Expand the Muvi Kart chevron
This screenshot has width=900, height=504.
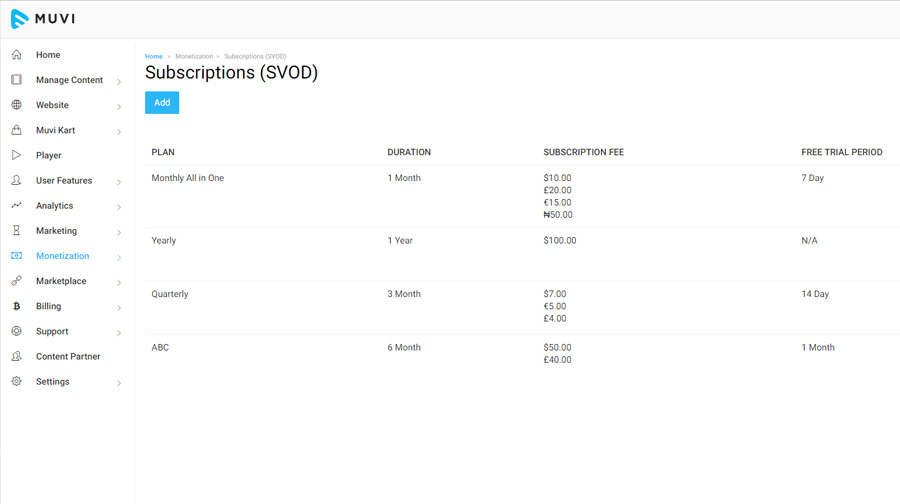click(x=119, y=132)
